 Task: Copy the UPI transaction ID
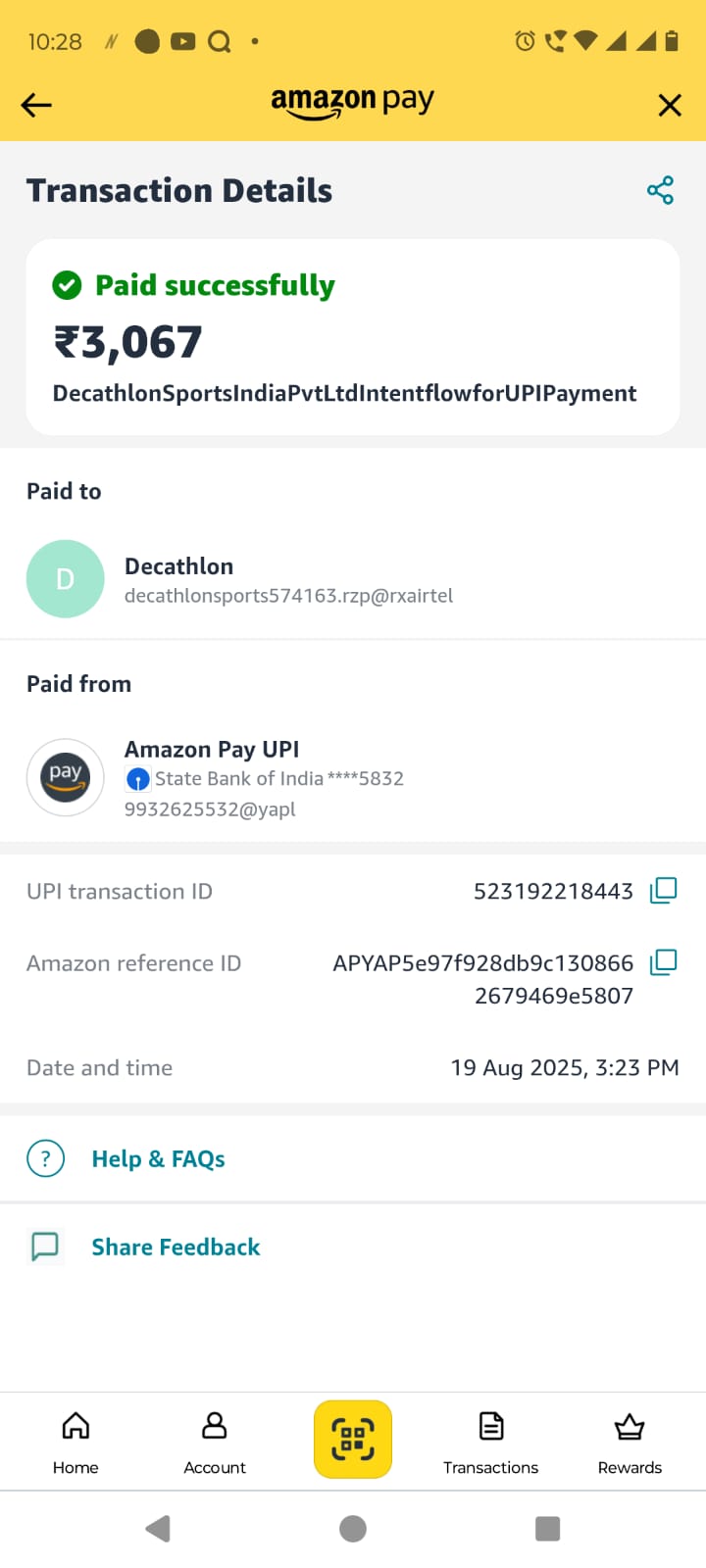(x=663, y=891)
